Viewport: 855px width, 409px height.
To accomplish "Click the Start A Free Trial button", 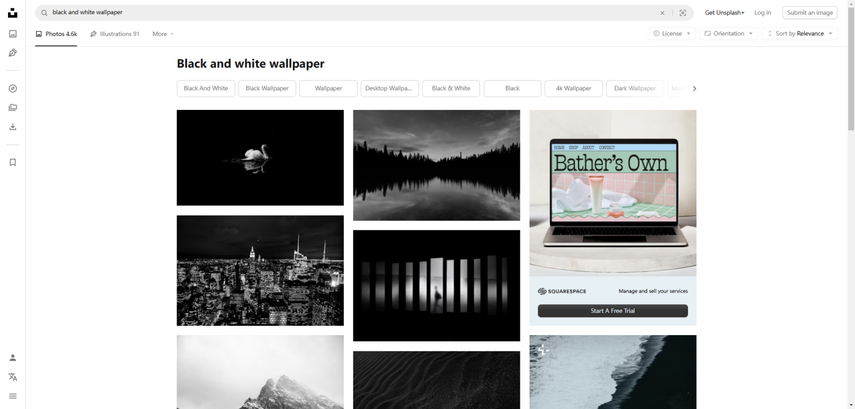I will [613, 311].
